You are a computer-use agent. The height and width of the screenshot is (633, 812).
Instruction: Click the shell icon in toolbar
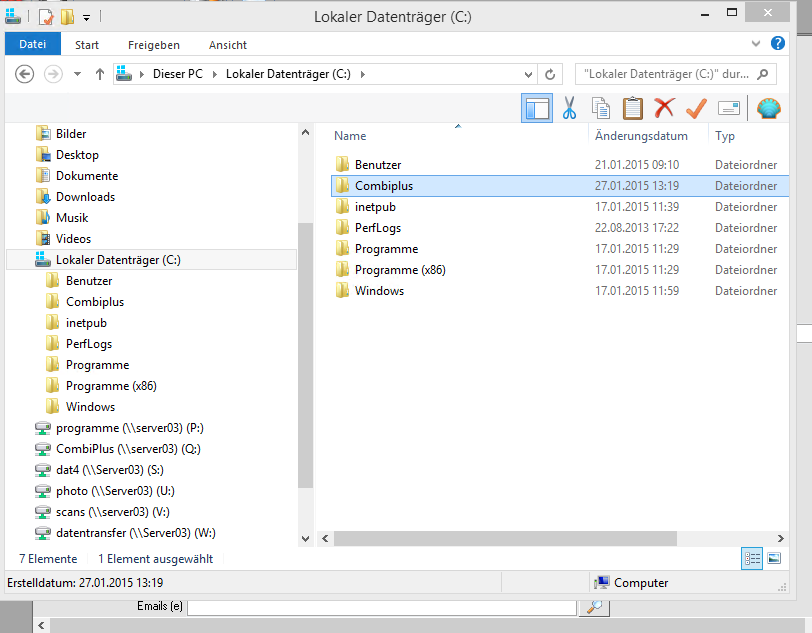click(x=769, y=108)
